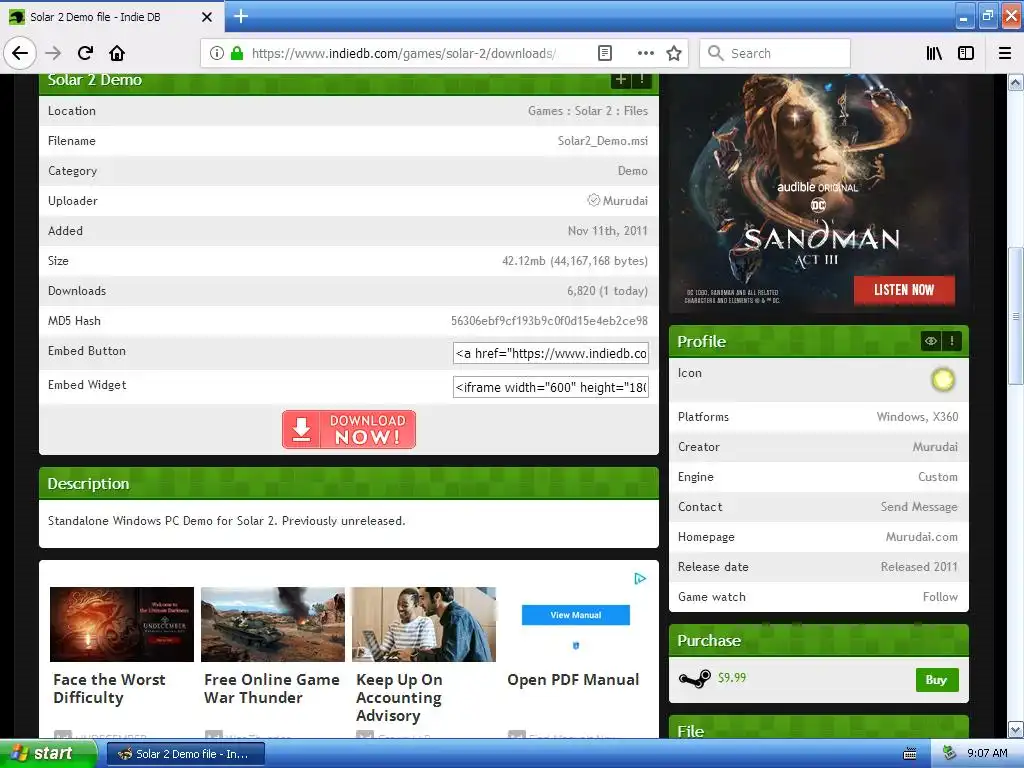Click the green secure padlock icon
This screenshot has height=768, width=1024.
[237, 54]
